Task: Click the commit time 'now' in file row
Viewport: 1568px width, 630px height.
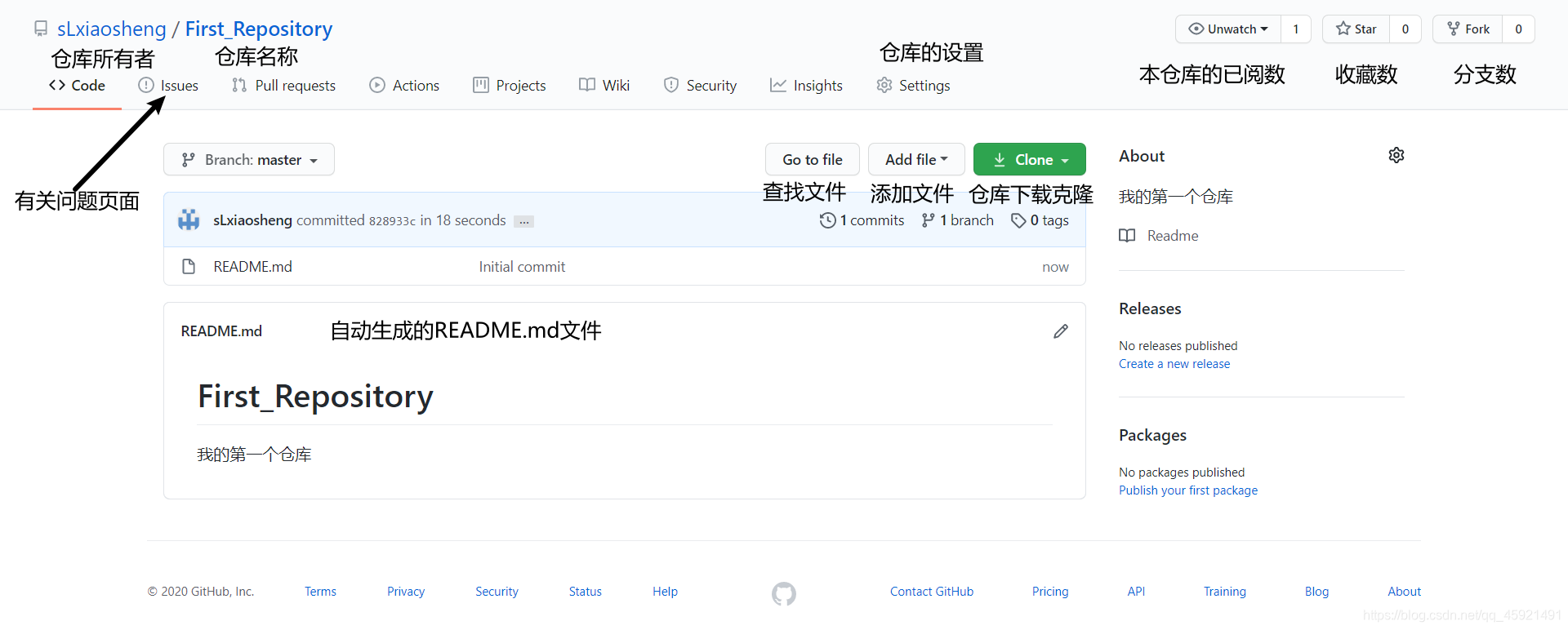Action: pos(1055,267)
